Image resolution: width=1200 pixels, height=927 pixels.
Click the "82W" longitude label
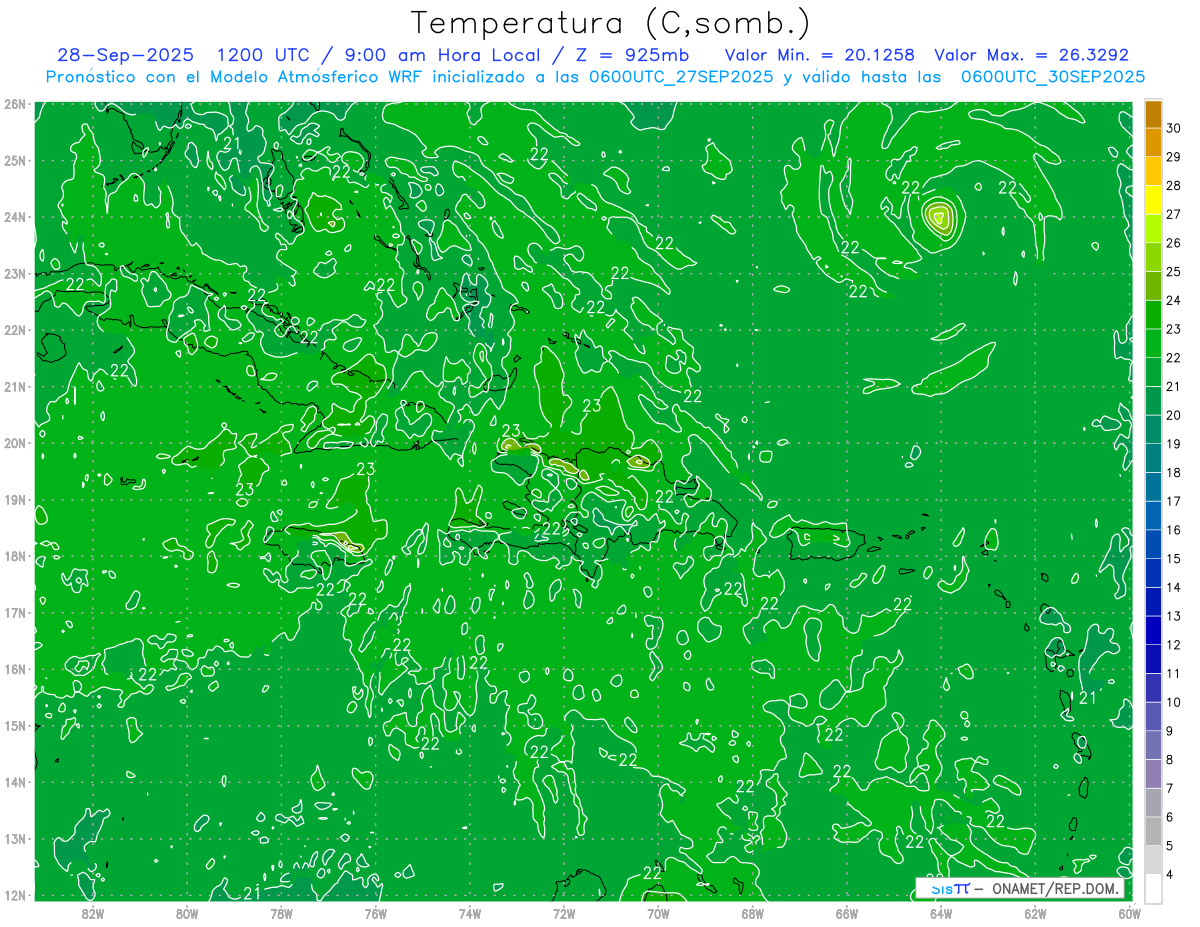(93, 913)
